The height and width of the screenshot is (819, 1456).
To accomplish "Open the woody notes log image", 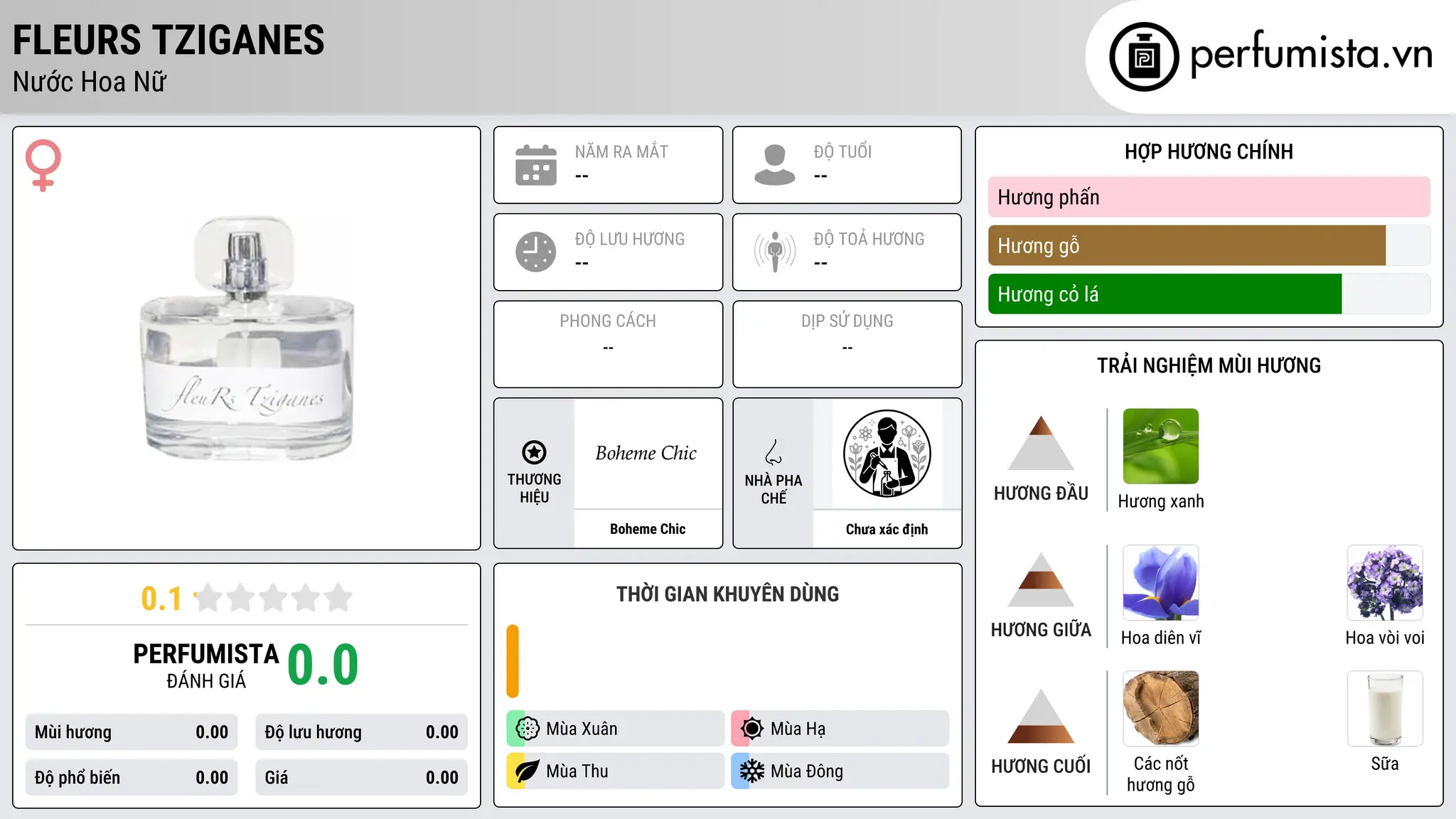I will pos(1161,709).
